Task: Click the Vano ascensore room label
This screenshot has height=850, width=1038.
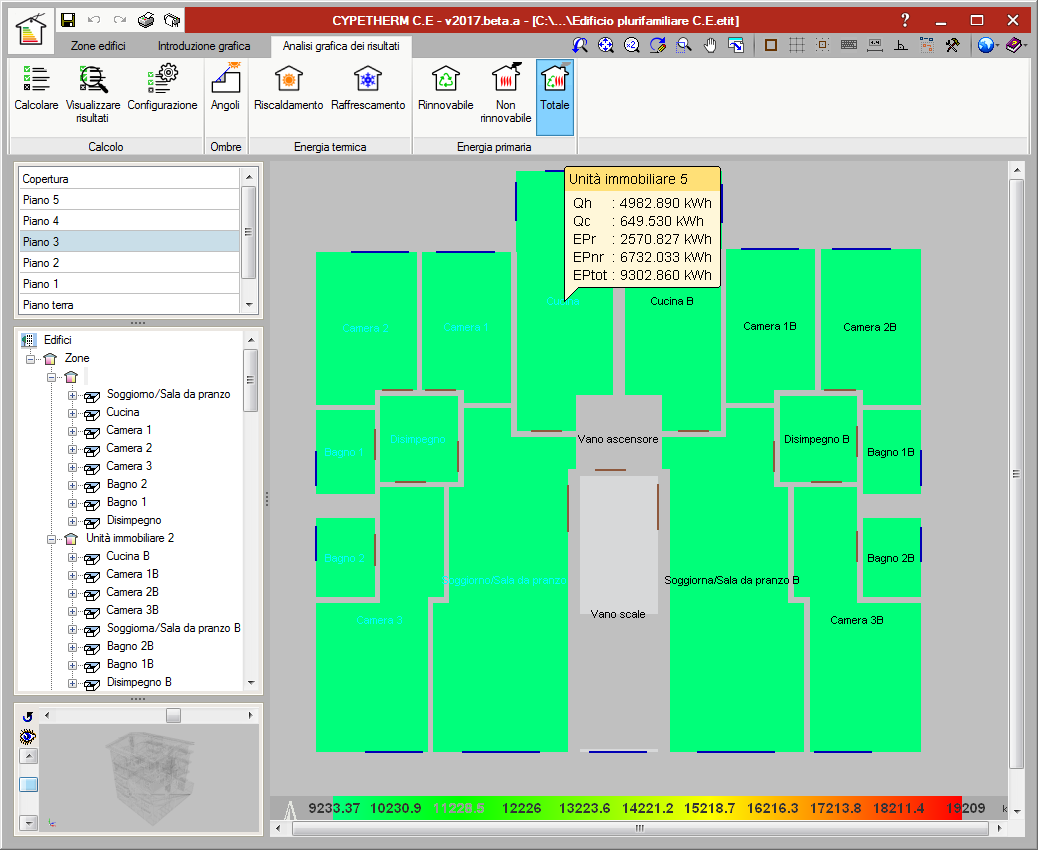Action: coord(618,439)
